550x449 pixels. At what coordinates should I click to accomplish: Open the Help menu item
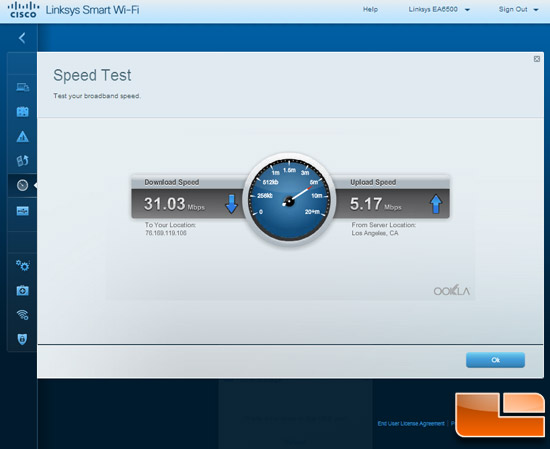[370, 9]
